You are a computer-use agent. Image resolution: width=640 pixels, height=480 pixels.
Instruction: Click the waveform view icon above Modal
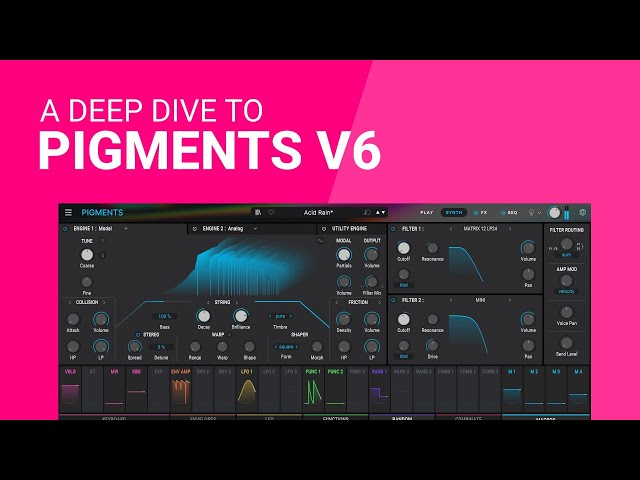[x=320, y=241]
